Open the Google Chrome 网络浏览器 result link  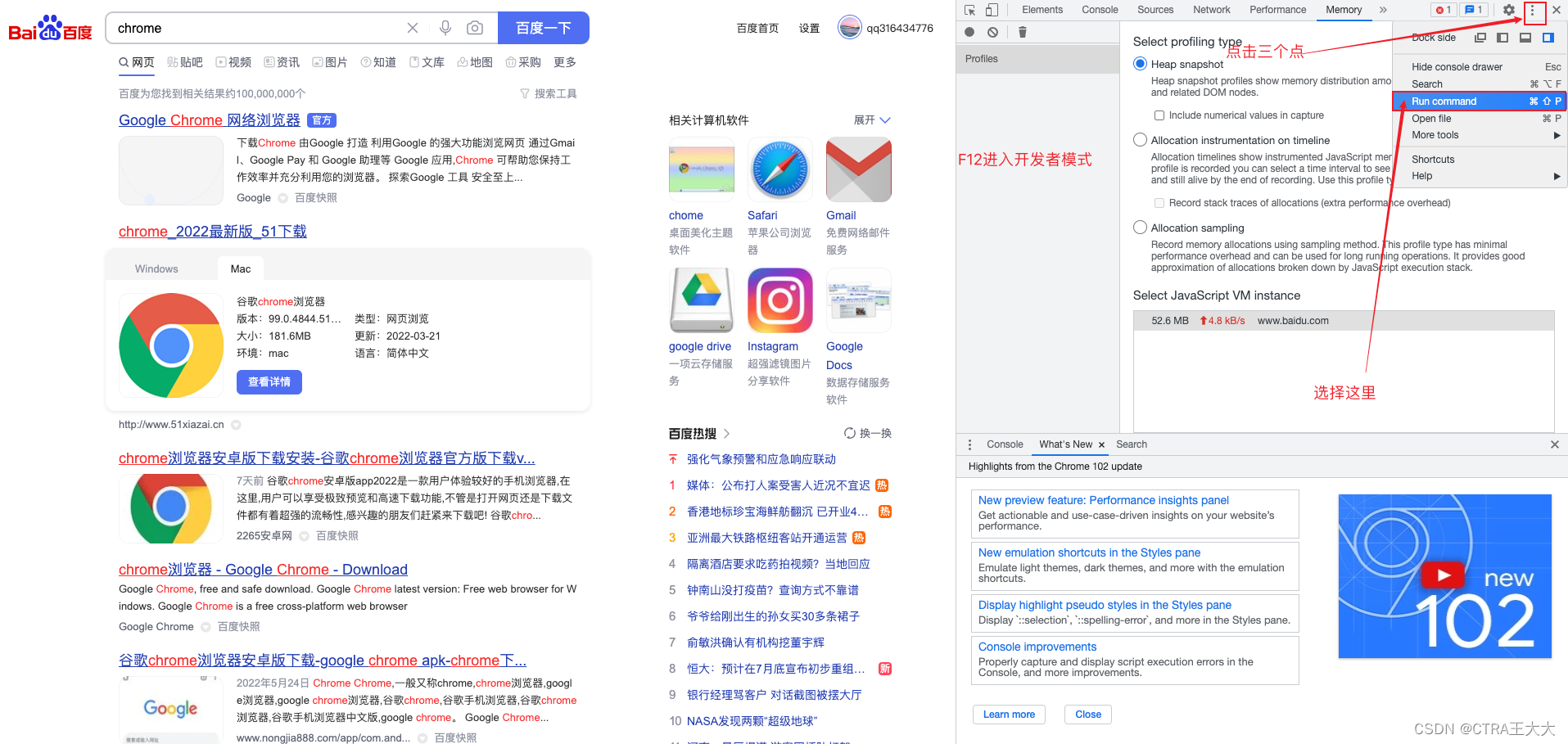click(x=209, y=120)
